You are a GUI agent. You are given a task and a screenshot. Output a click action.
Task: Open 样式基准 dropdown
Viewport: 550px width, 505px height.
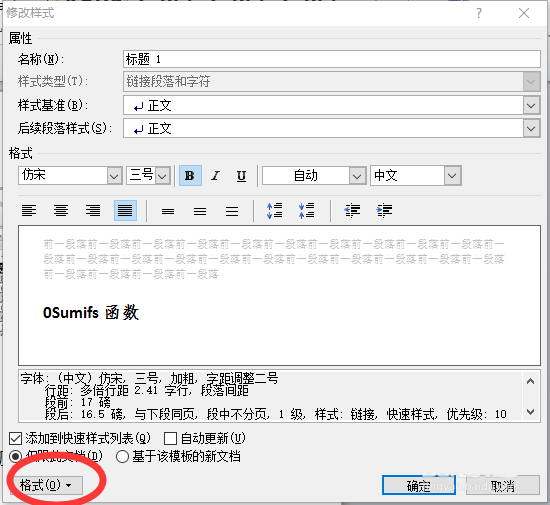pos(531,106)
